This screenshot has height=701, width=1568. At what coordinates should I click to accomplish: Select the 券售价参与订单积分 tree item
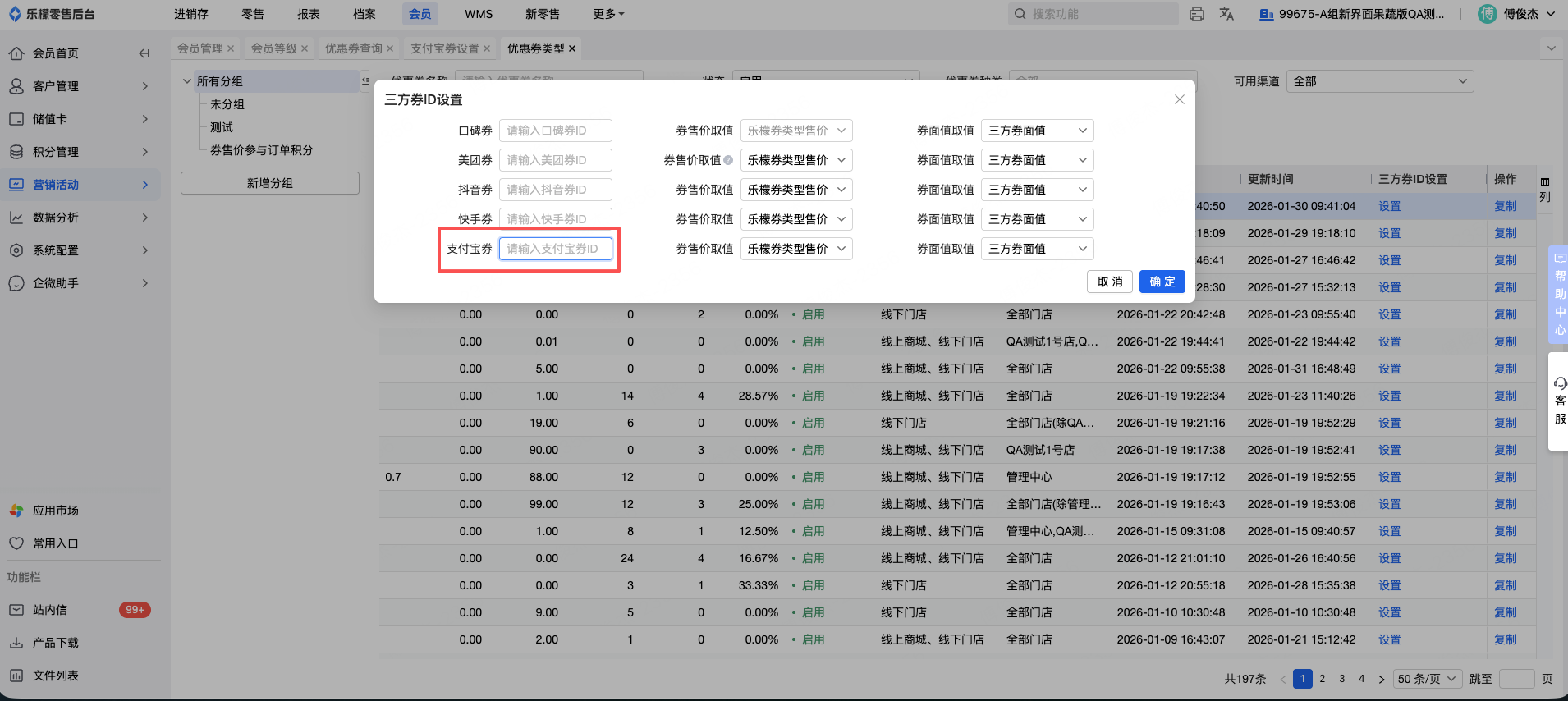[261, 150]
